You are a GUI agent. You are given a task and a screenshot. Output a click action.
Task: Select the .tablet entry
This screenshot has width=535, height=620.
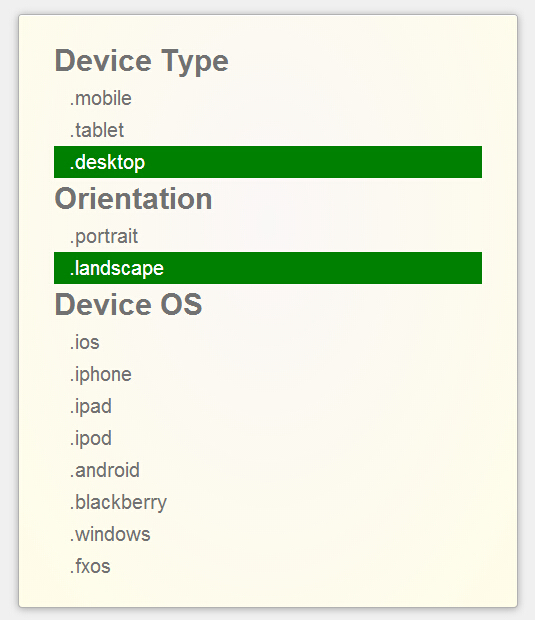coord(268,130)
